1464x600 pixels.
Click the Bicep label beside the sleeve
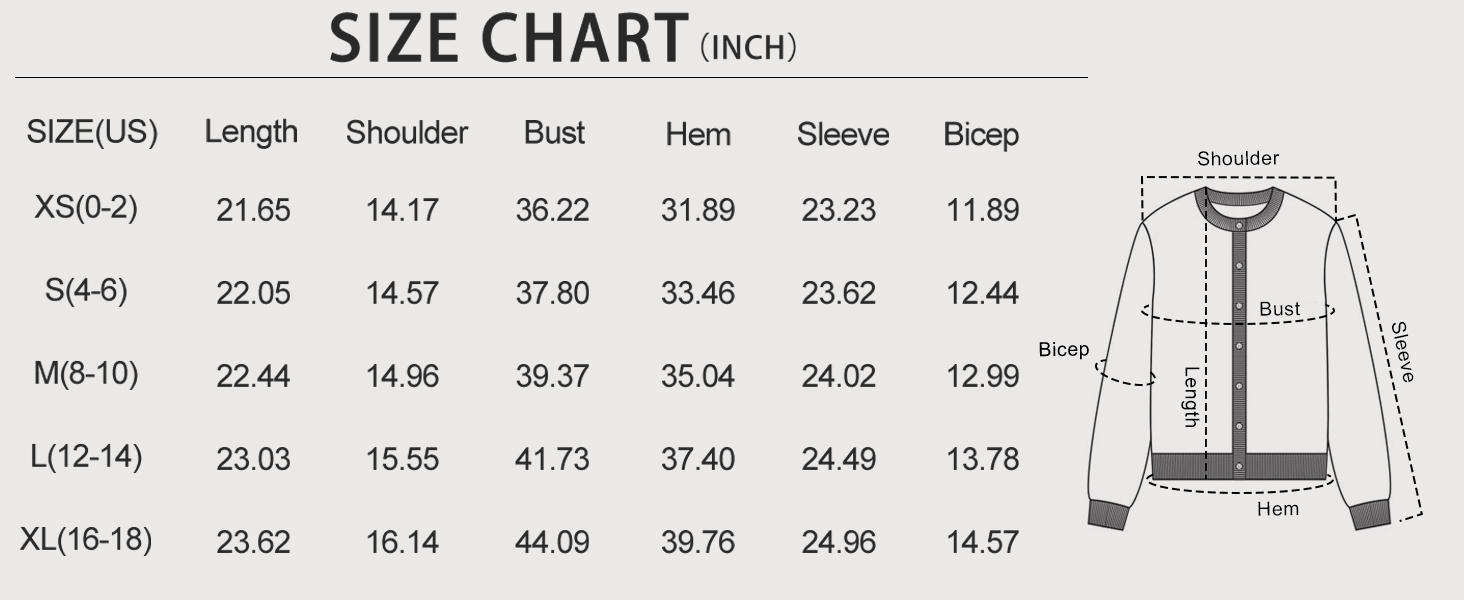1064,350
